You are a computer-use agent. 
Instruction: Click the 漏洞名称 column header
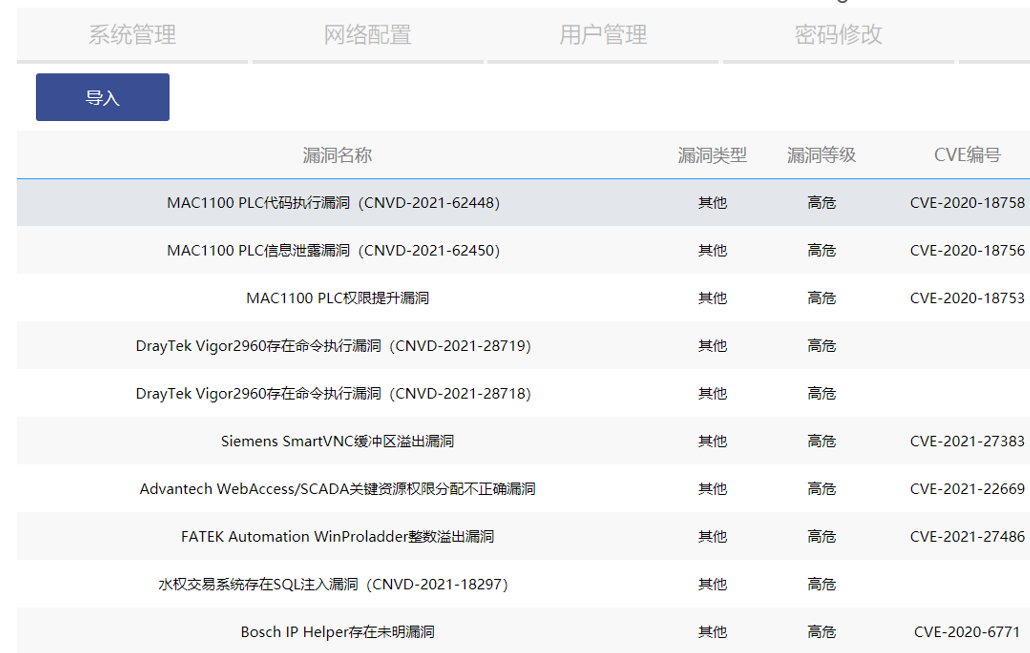(337, 155)
